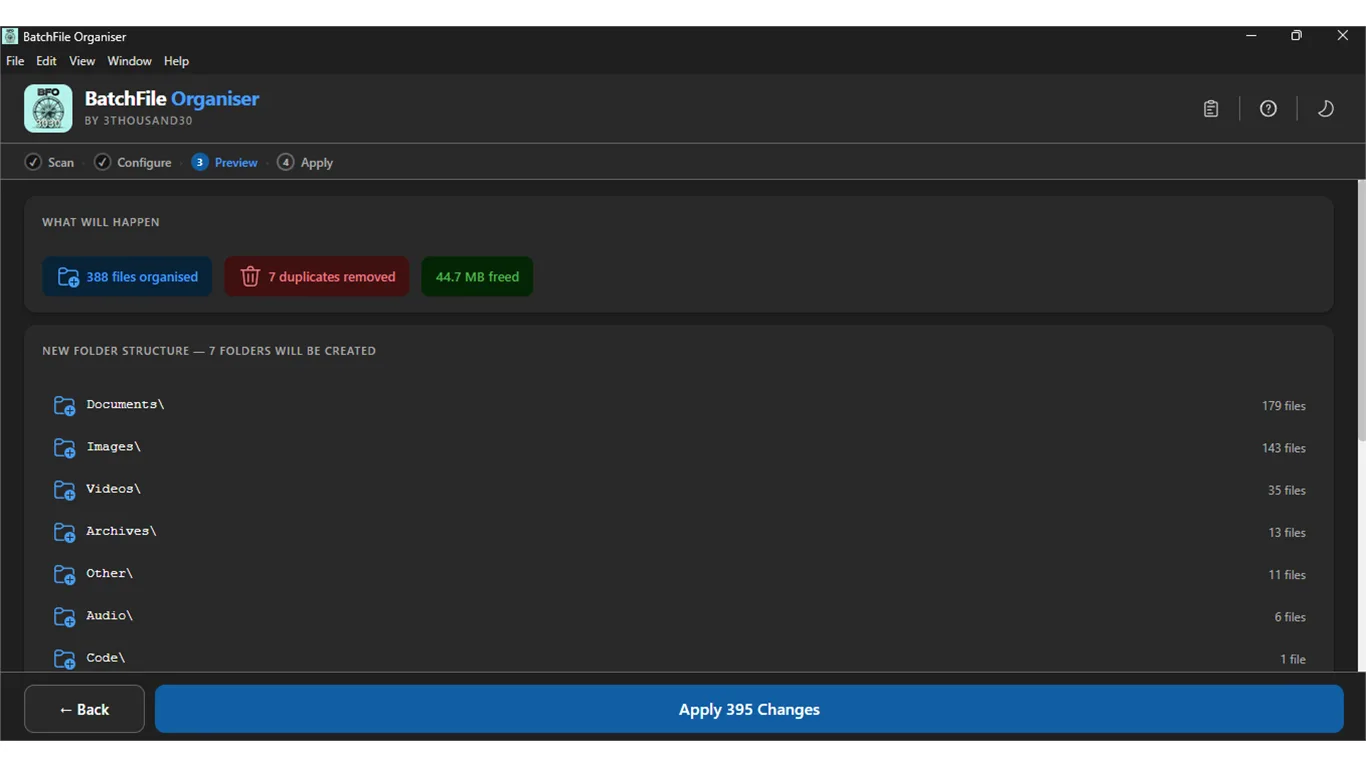Viewport: 1366px width, 768px height.
Task: Toggle dark mode moon icon
Action: (1326, 109)
